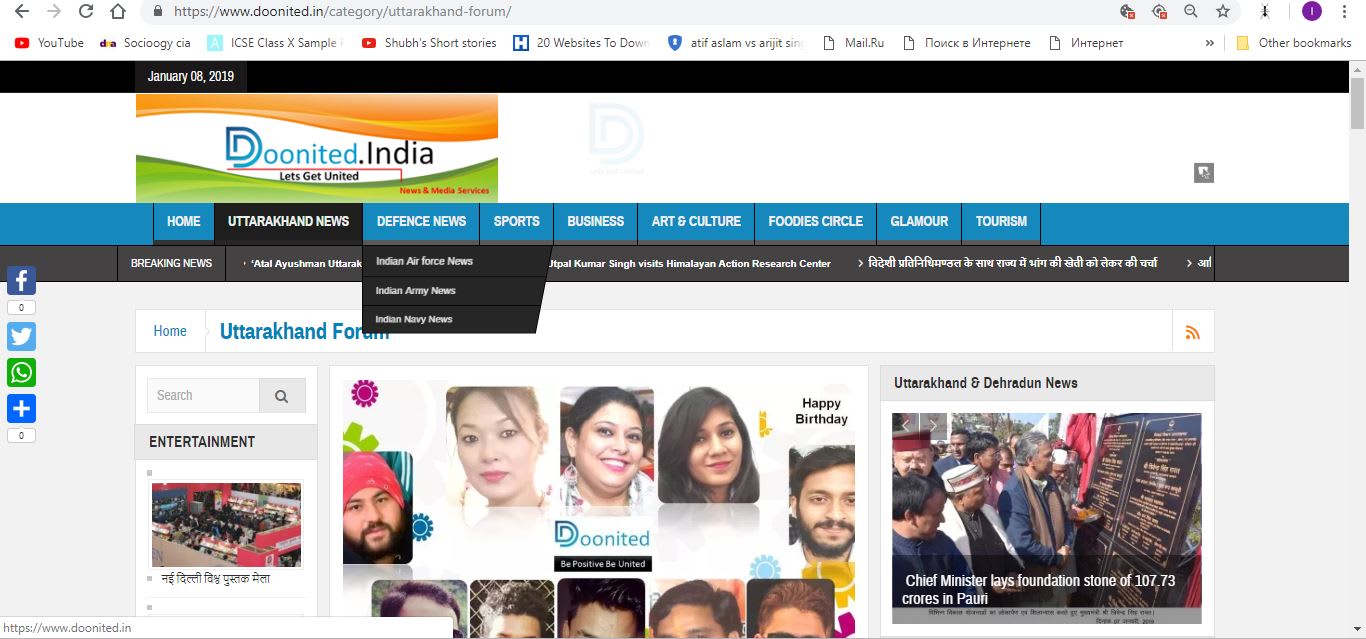
Task: Click the ENTERTAINMENT sidebar heading
Action: [202, 442]
